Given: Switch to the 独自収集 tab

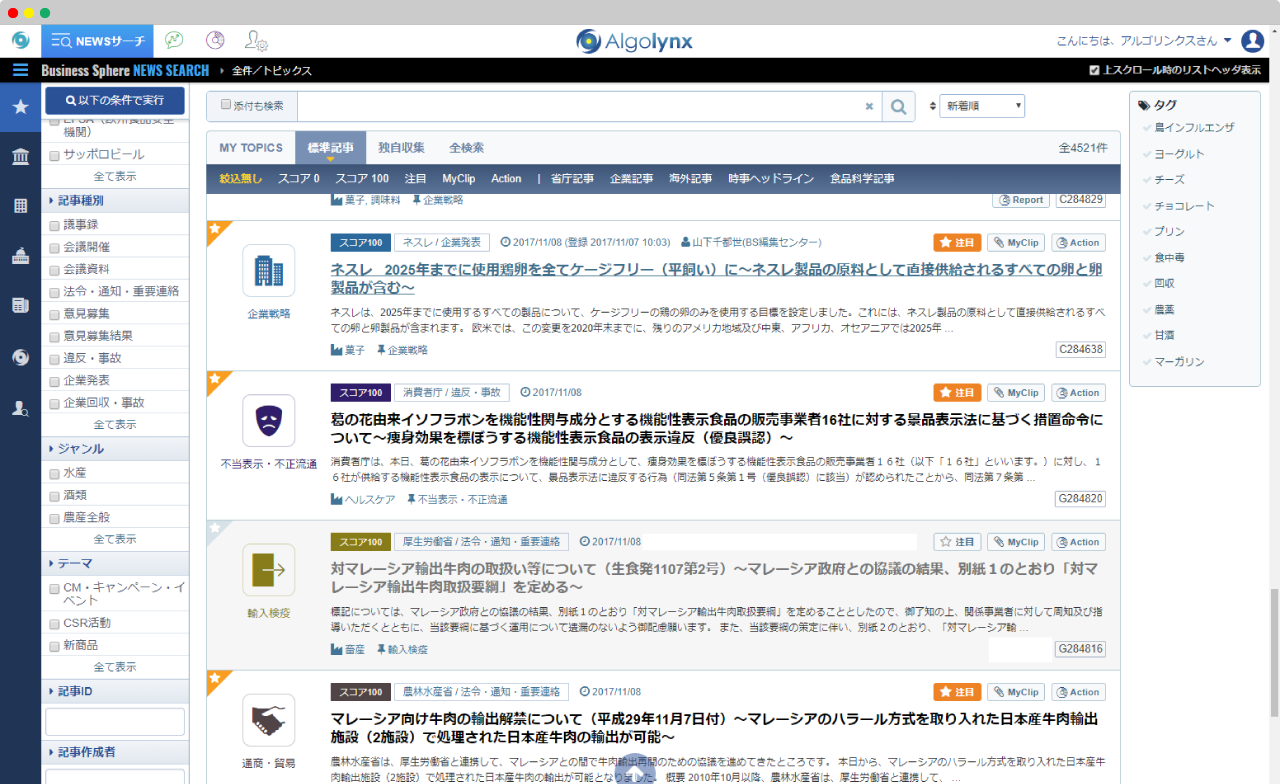Looking at the screenshot, I should (401, 148).
